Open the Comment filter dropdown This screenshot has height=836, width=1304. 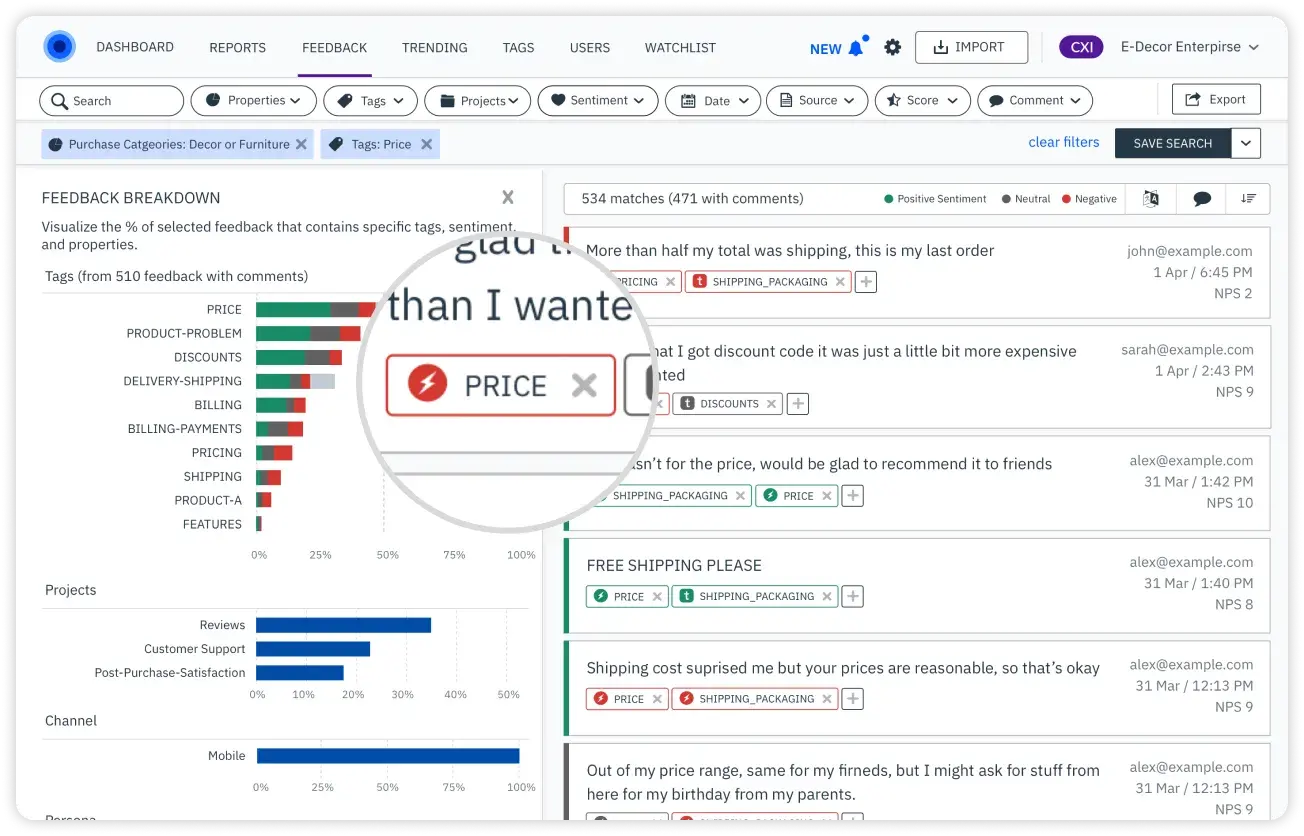click(1035, 101)
